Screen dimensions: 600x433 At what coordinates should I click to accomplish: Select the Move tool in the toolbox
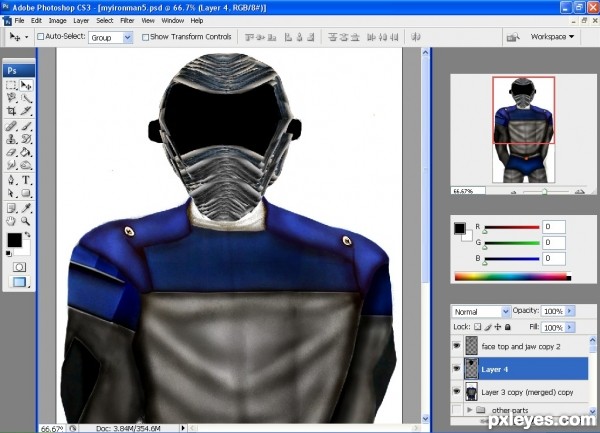26,85
